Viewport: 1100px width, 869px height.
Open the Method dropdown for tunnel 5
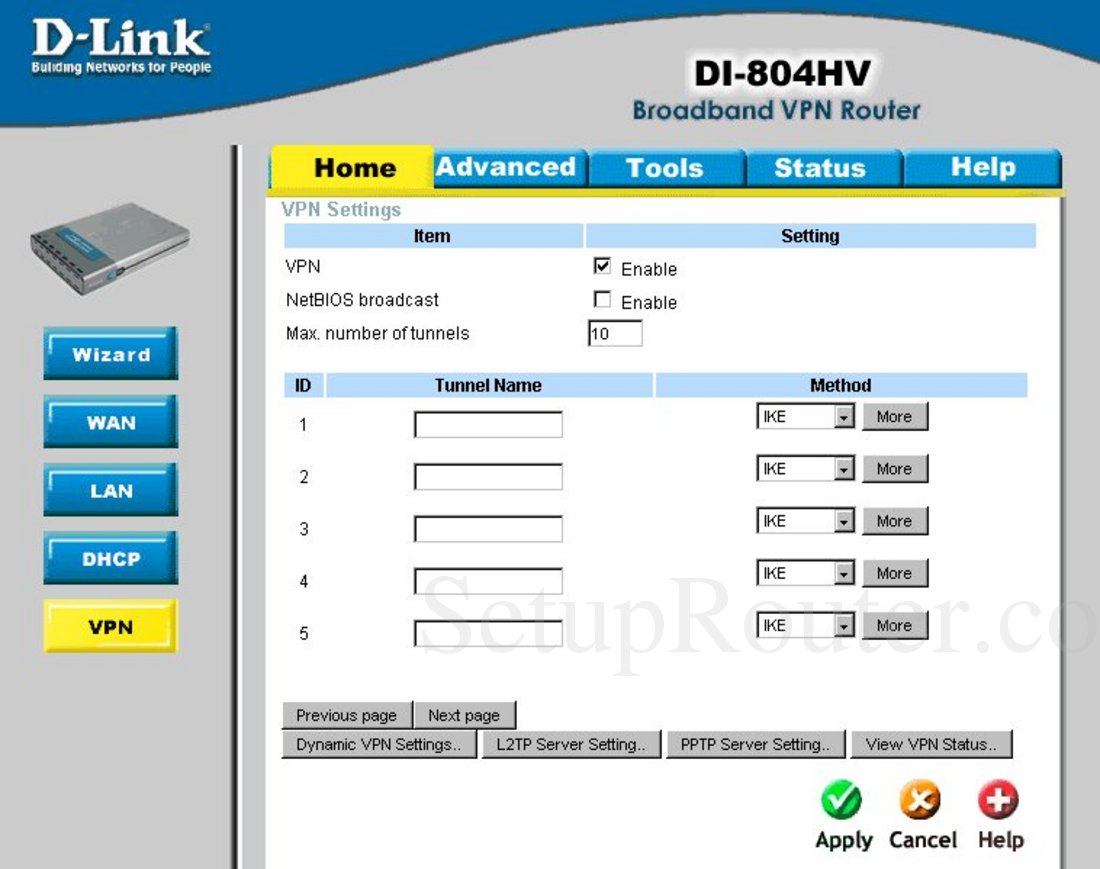pos(805,625)
